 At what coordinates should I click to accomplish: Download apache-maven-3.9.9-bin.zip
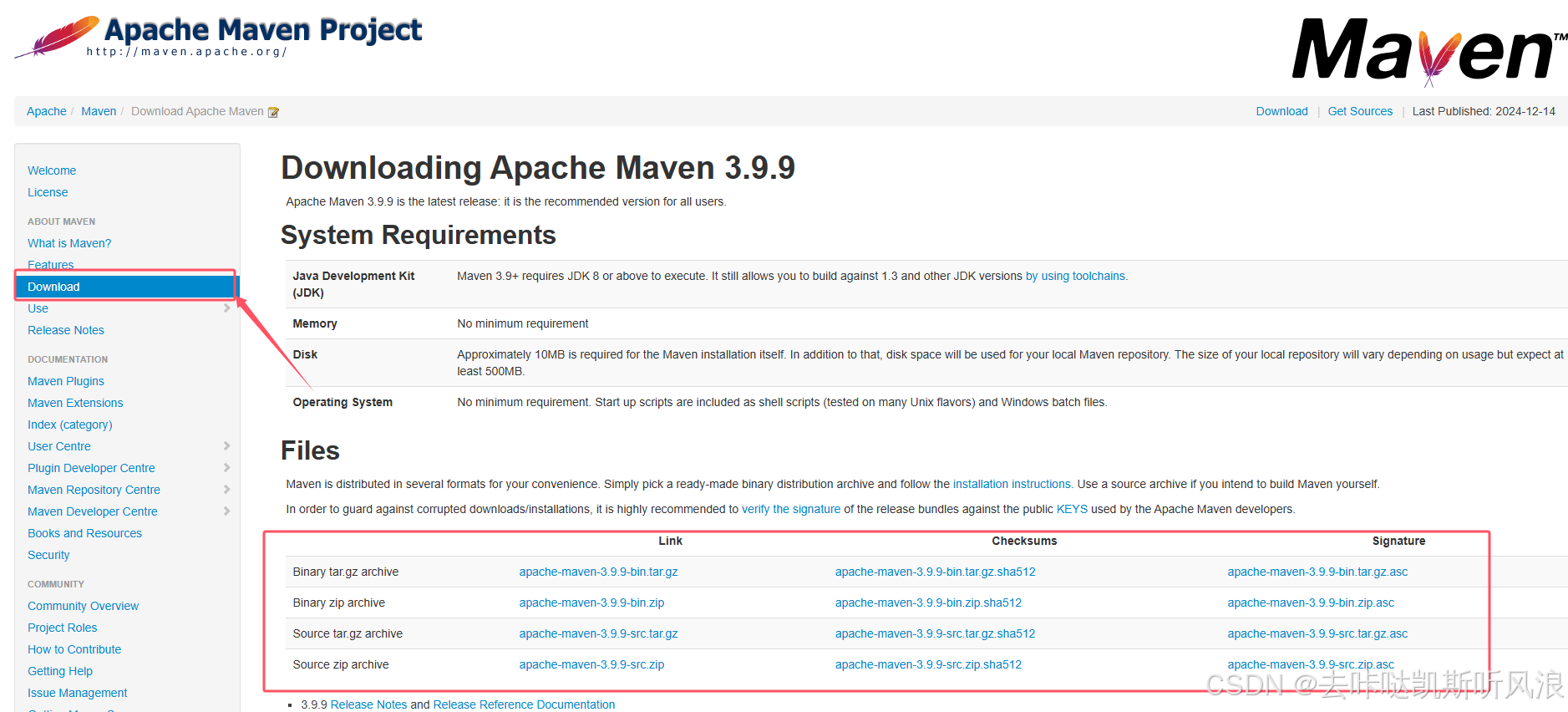(591, 603)
